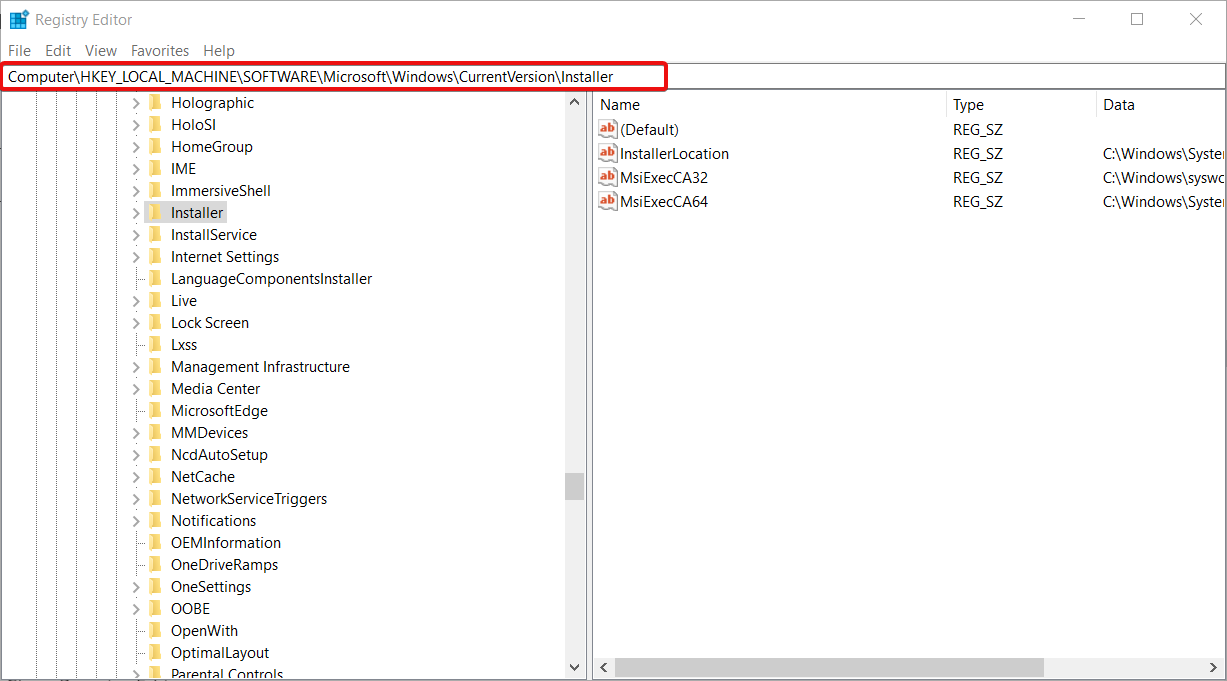
Task: Click the Media Center folder icon
Action: pos(154,388)
